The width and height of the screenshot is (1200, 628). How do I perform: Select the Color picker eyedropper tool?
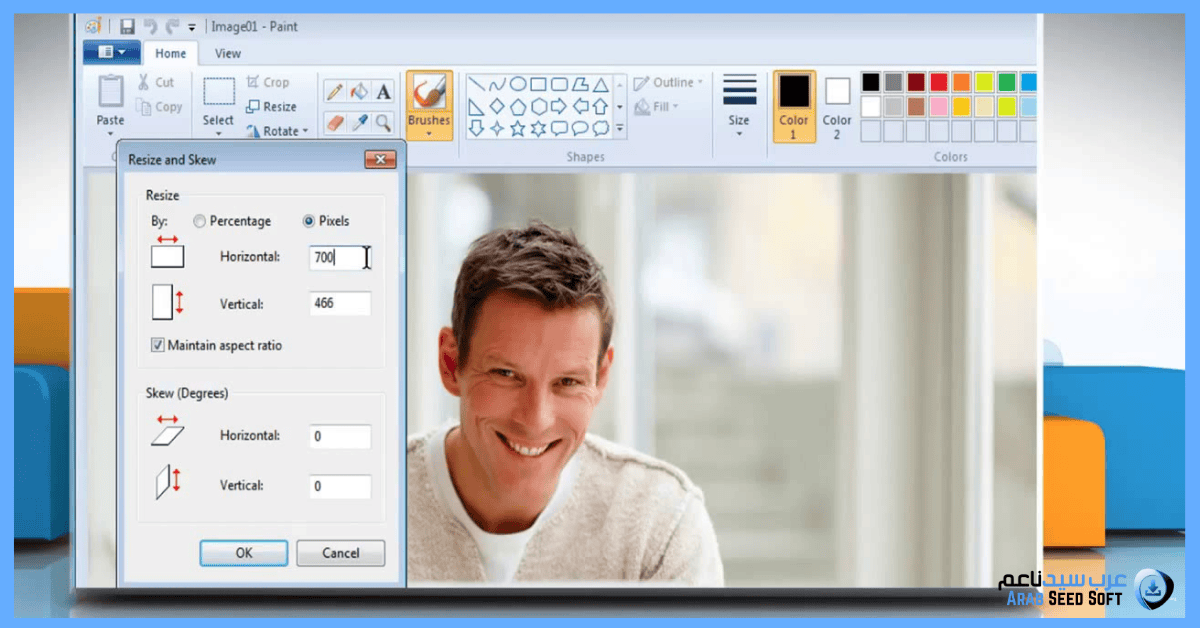(x=359, y=122)
